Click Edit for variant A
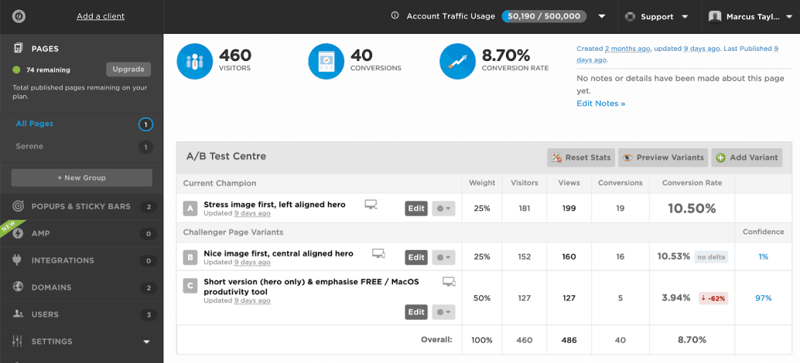The image size is (800, 363). click(416, 208)
